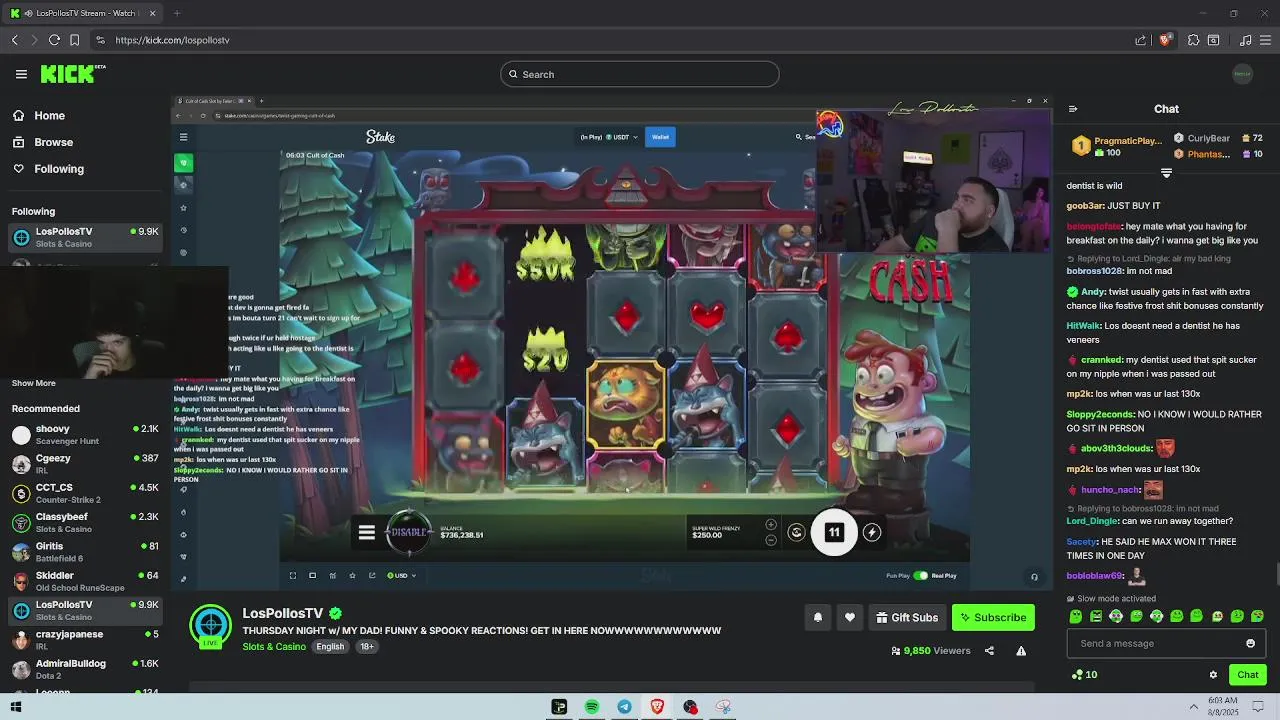Open Telegram from taskbar

624,707
